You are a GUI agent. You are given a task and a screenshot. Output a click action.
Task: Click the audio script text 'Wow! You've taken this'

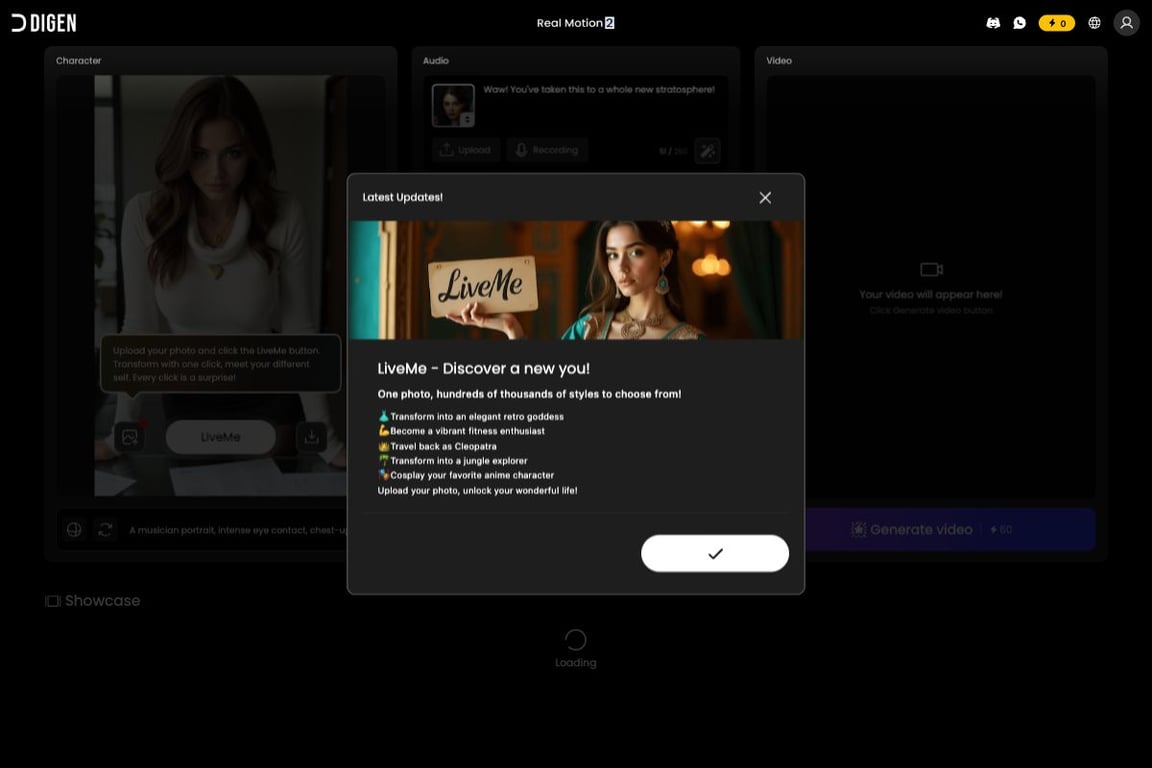point(599,90)
